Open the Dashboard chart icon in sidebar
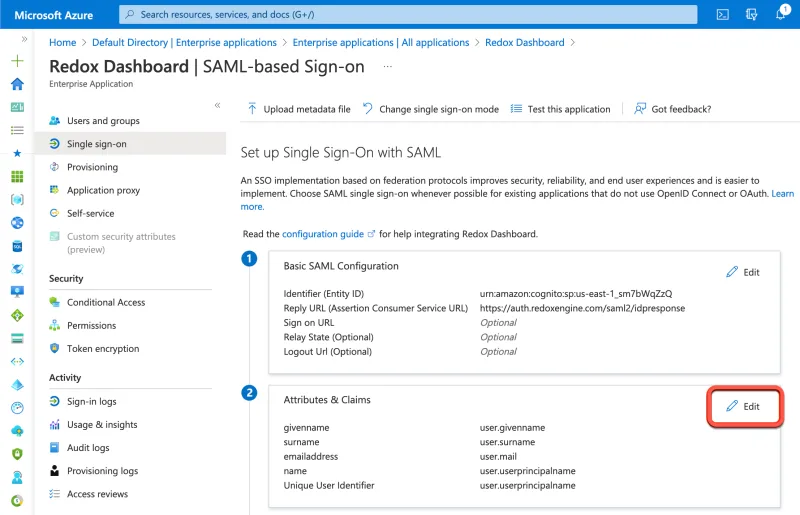This screenshot has height=515, width=800. tap(17, 107)
